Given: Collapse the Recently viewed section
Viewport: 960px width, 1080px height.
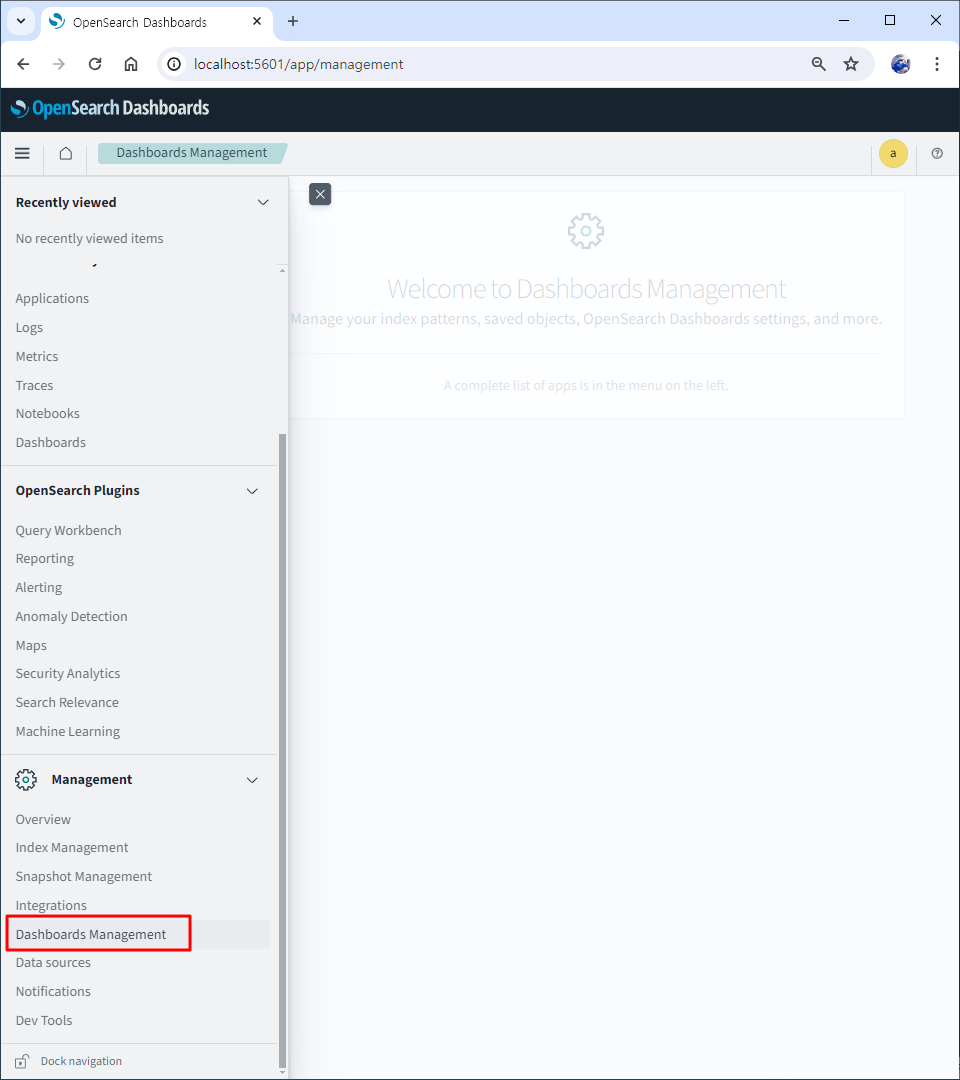Looking at the screenshot, I should [263, 202].
